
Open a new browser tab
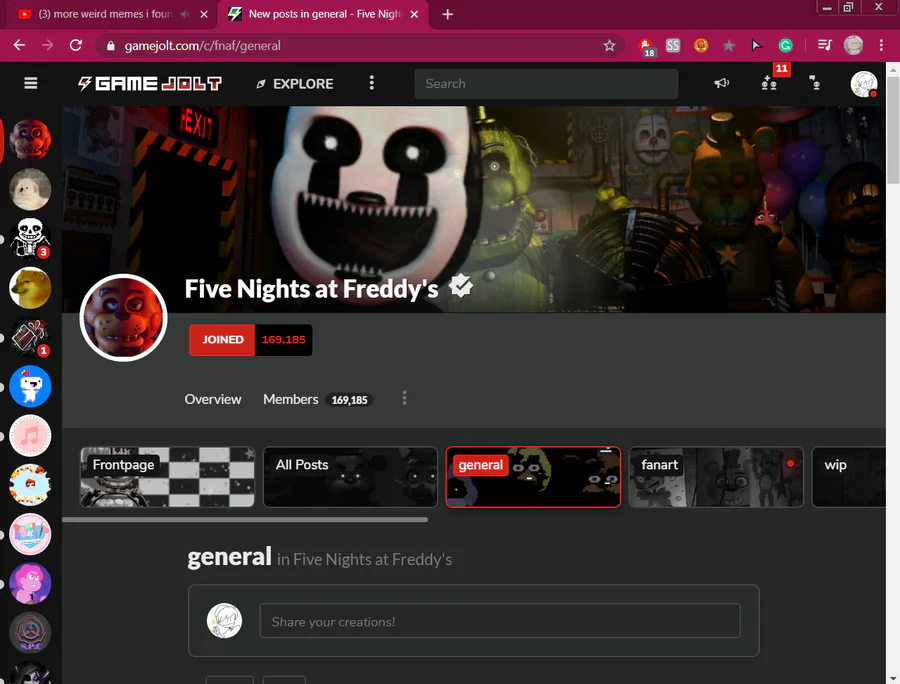pyautogui.click(x=448, y=14)
